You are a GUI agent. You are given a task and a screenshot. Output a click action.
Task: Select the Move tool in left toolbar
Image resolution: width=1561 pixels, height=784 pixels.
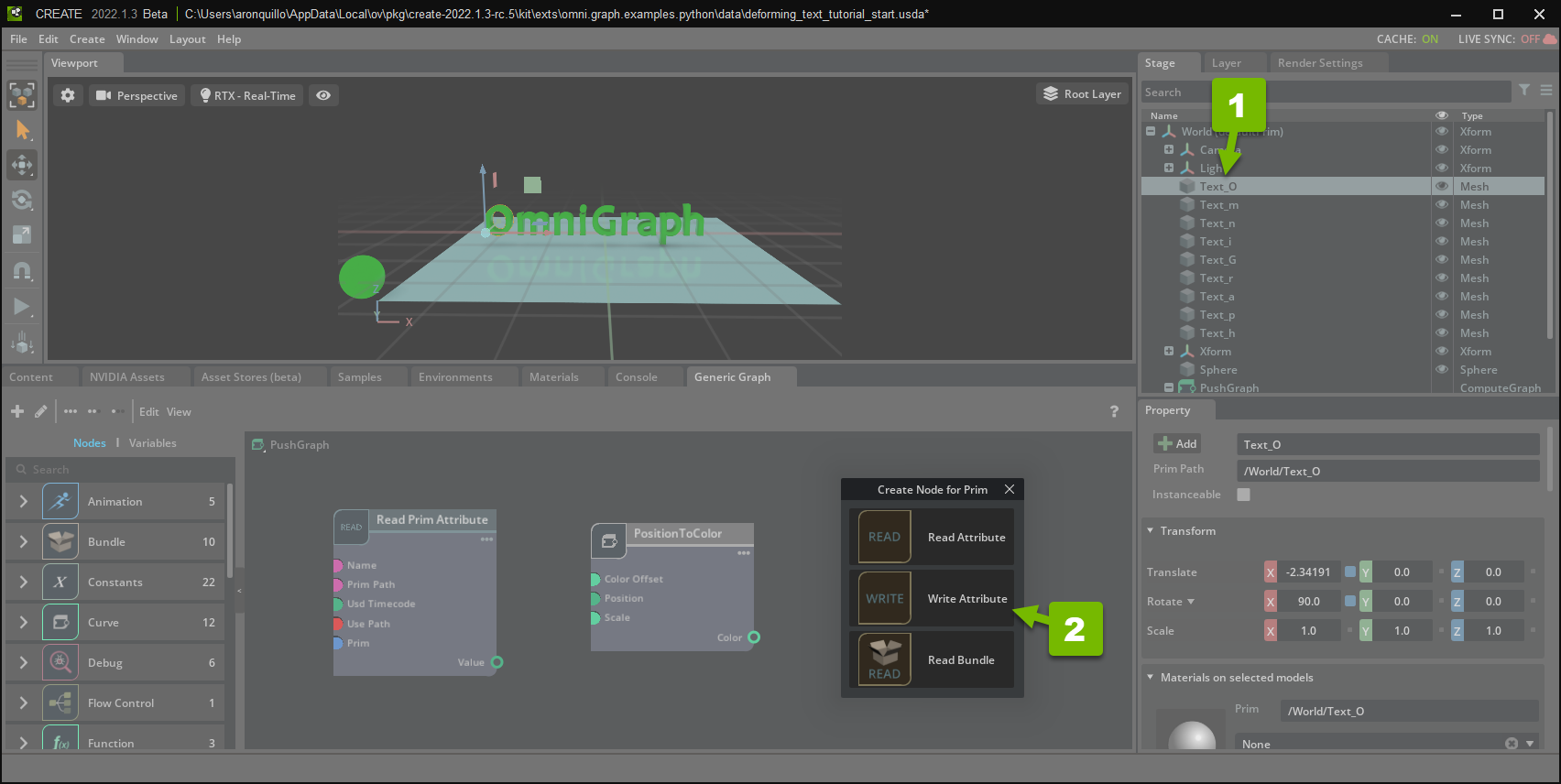pyautogui.click(x=22, y=166)
